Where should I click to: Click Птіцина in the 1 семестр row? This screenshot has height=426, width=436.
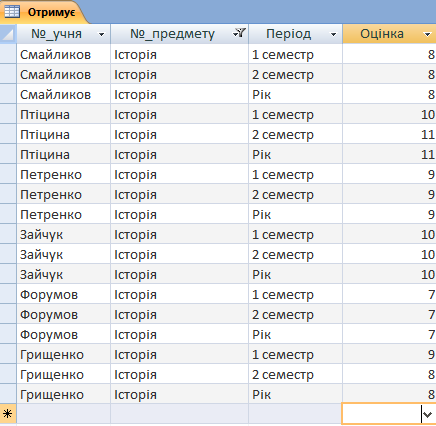(x=45, y=115)
